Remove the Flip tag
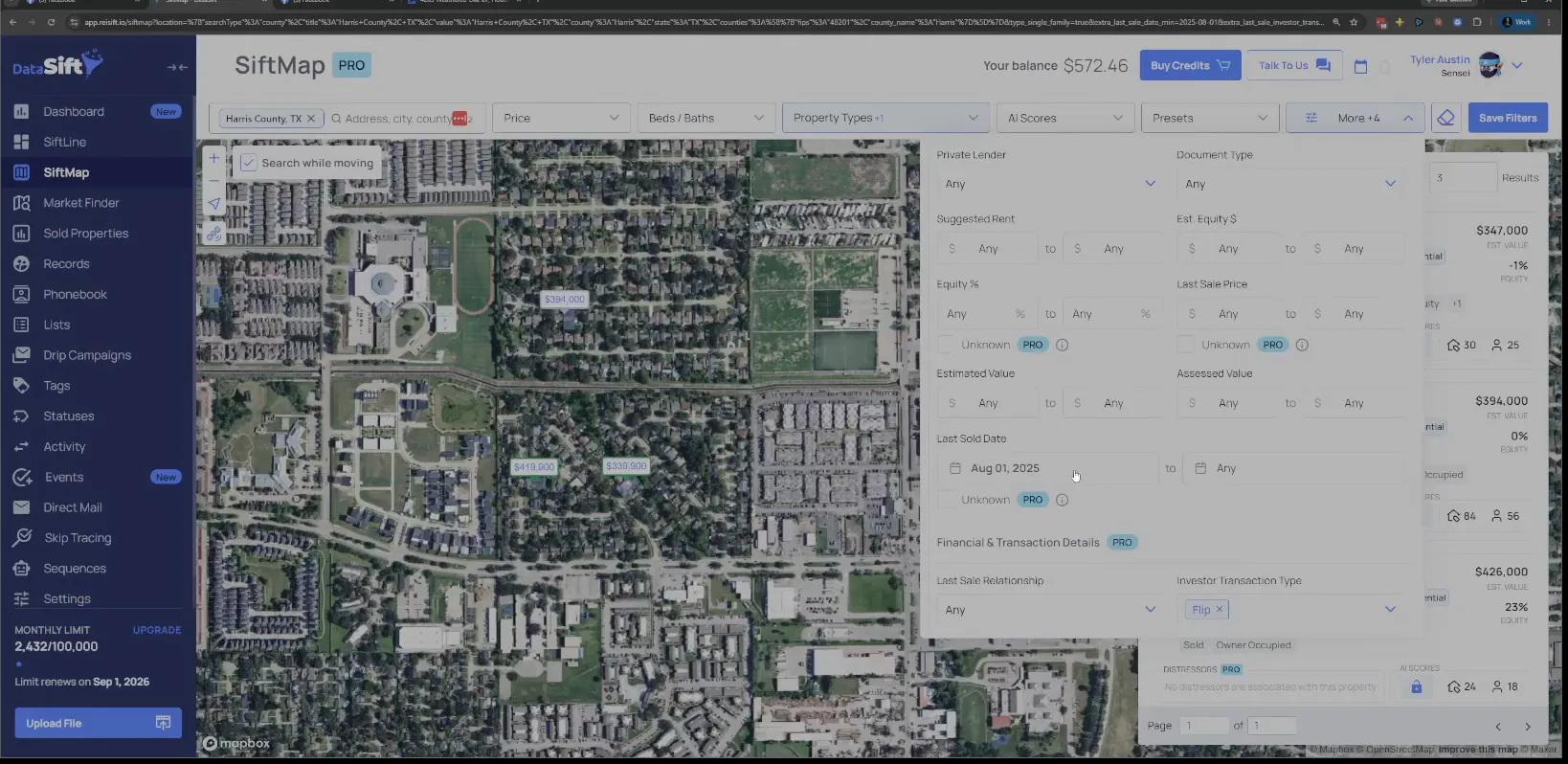This screenshot has height=764, width=1568. [1220, 609]
